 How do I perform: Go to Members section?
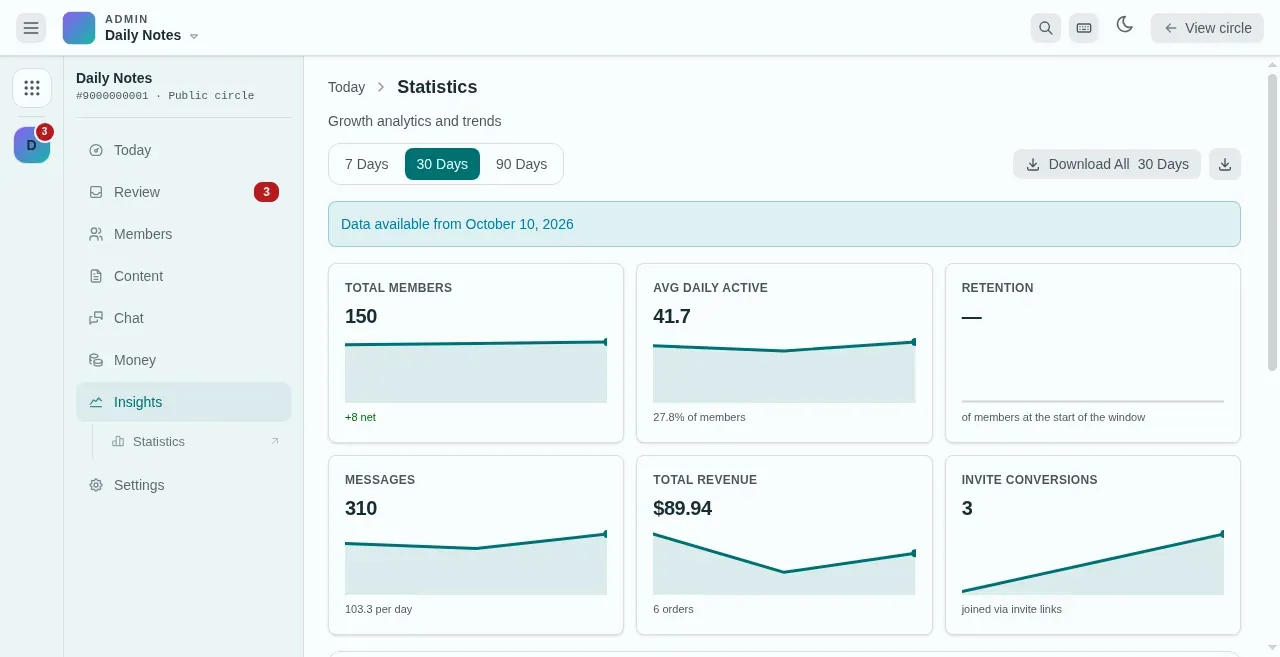184,234
